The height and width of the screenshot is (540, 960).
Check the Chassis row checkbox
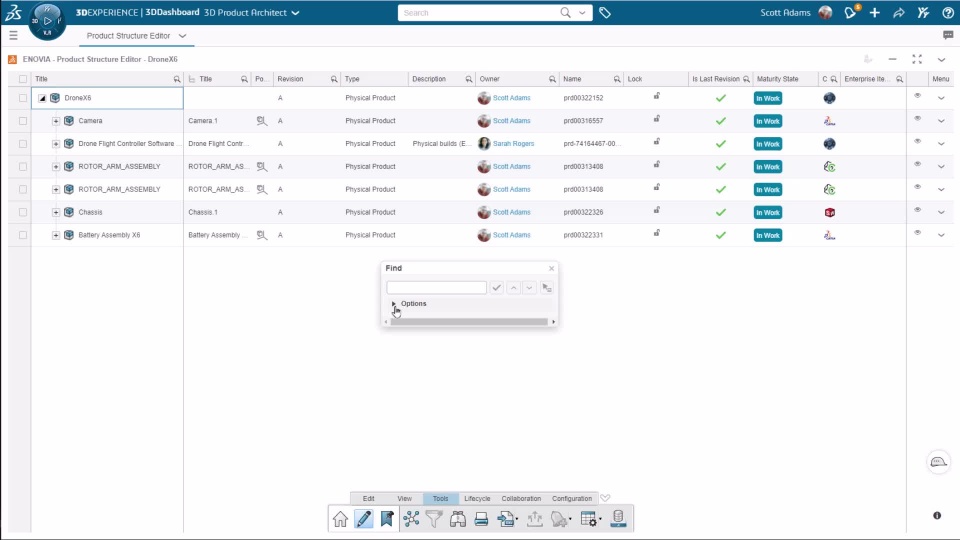point(23,212)
